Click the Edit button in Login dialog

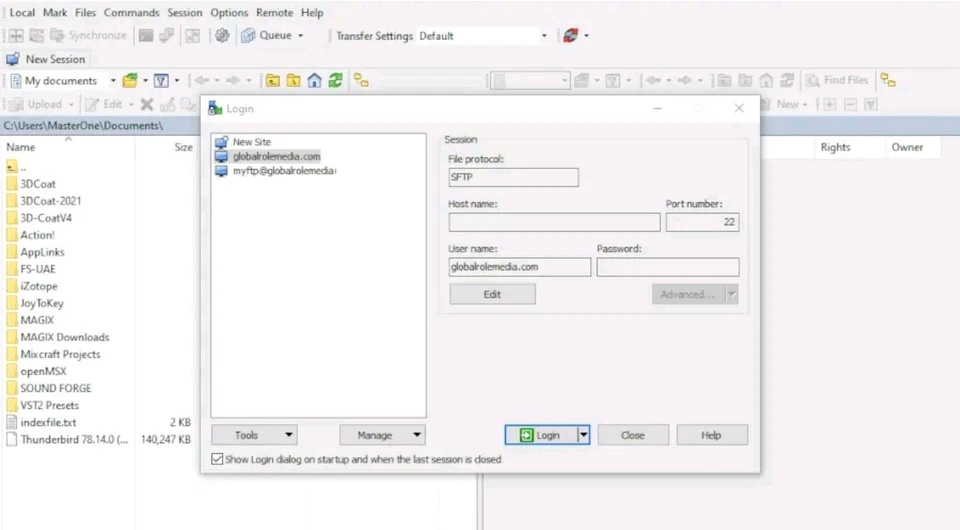coord(492,294)
